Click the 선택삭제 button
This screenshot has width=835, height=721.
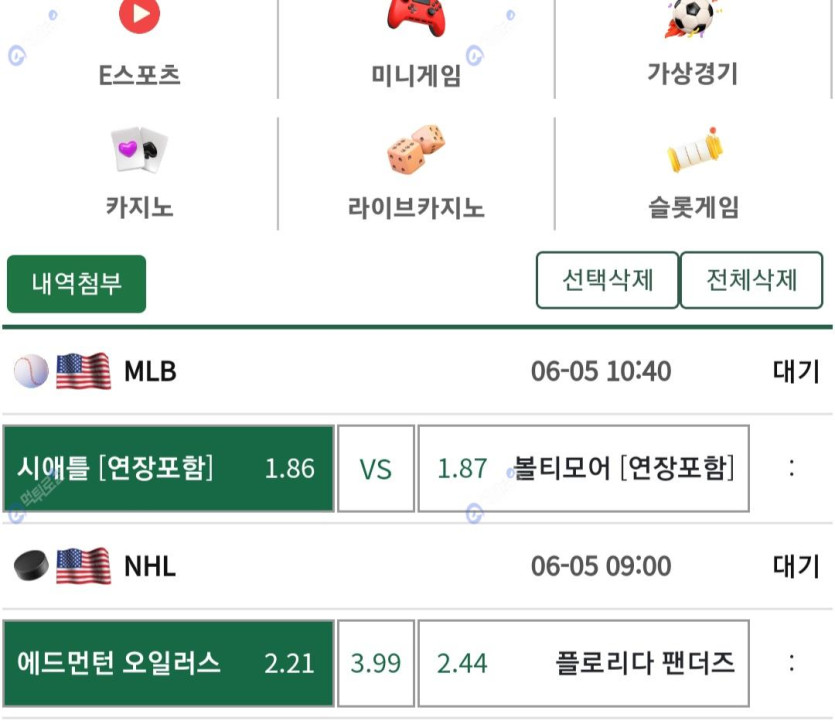(x=608, y=280)
